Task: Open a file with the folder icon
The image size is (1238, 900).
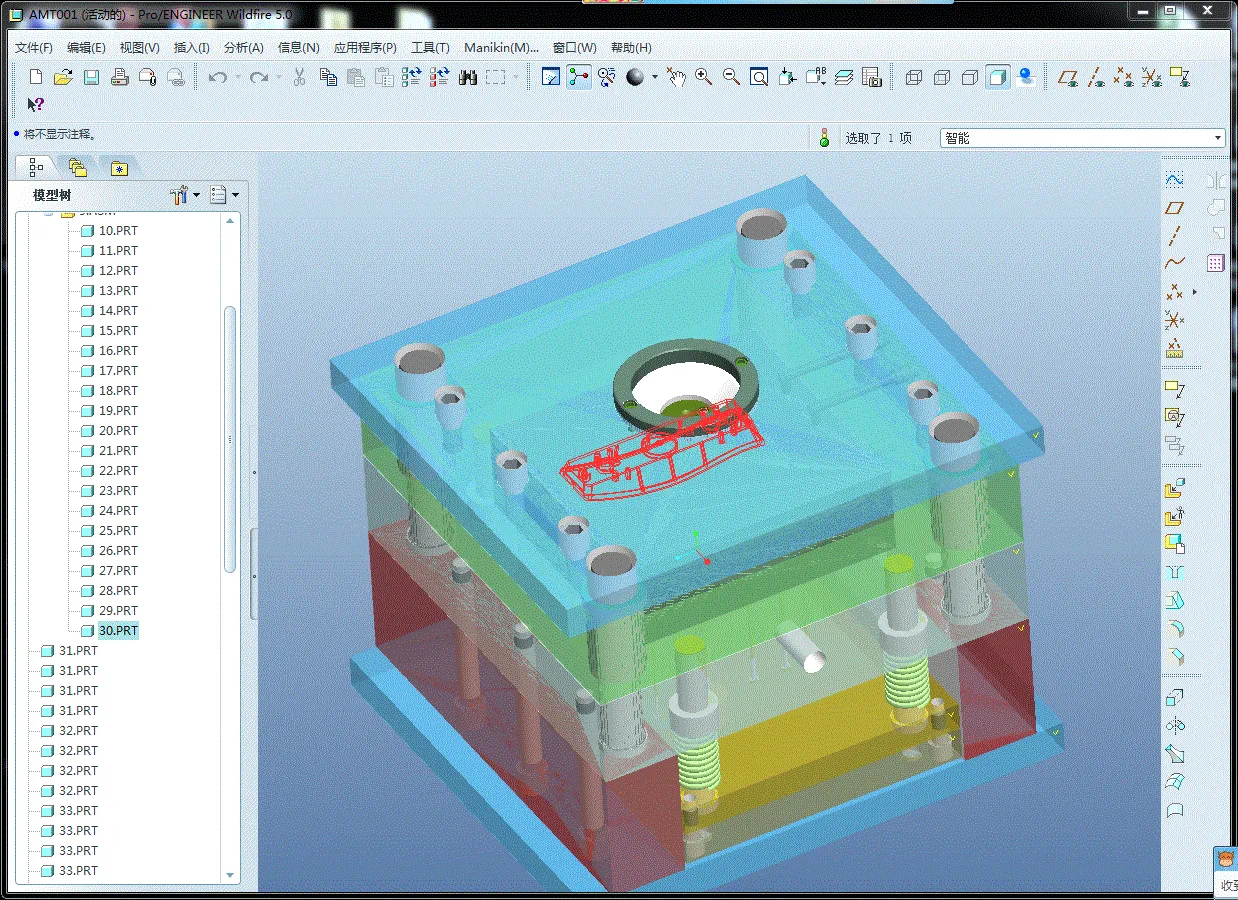Action: [x=63, y=77]
